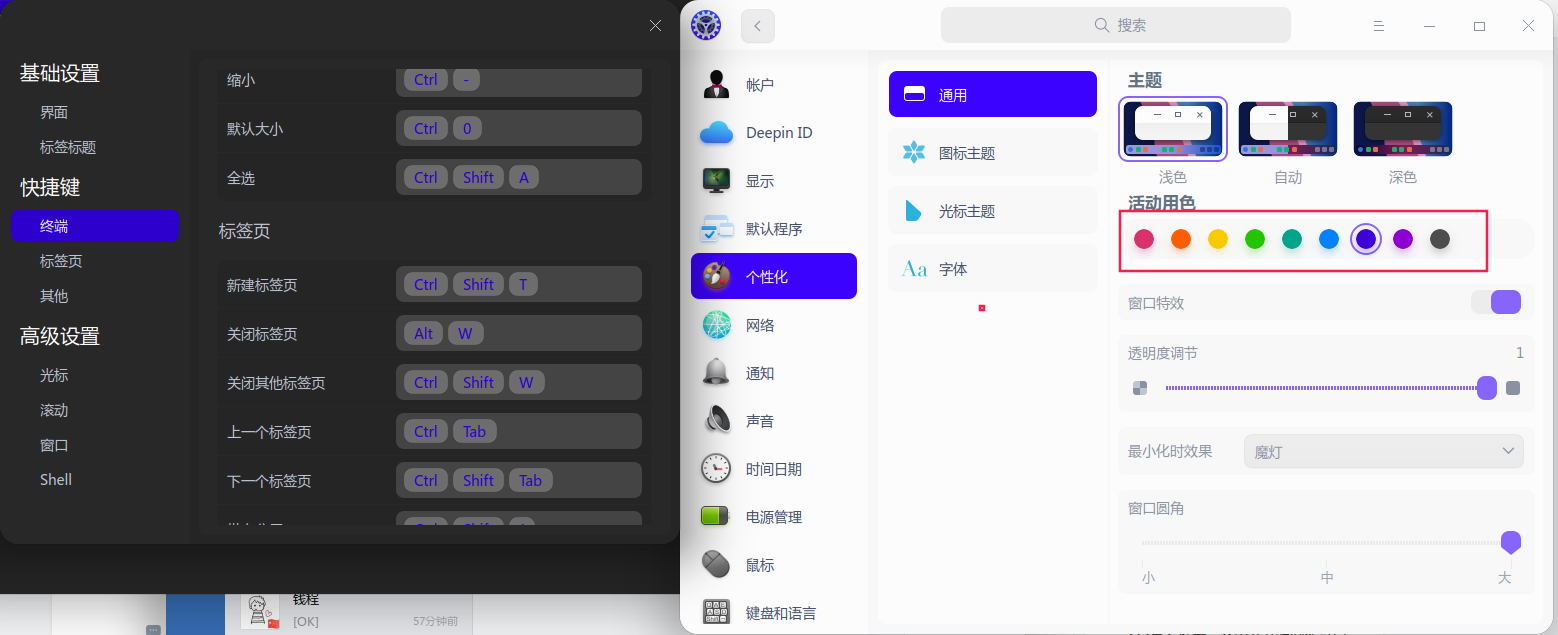Open 其他 in terminal settings sidebar
Screen dimensions: 1558x635
click(54, 296)
